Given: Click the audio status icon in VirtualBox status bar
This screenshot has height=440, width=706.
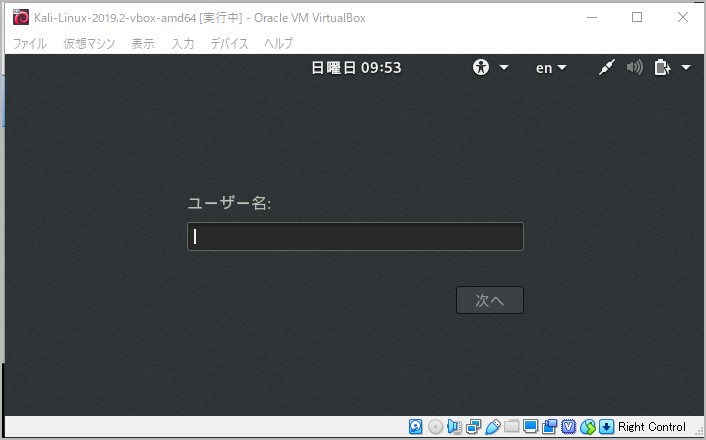Looking at the screenshot, I should [x=454, y=426].
